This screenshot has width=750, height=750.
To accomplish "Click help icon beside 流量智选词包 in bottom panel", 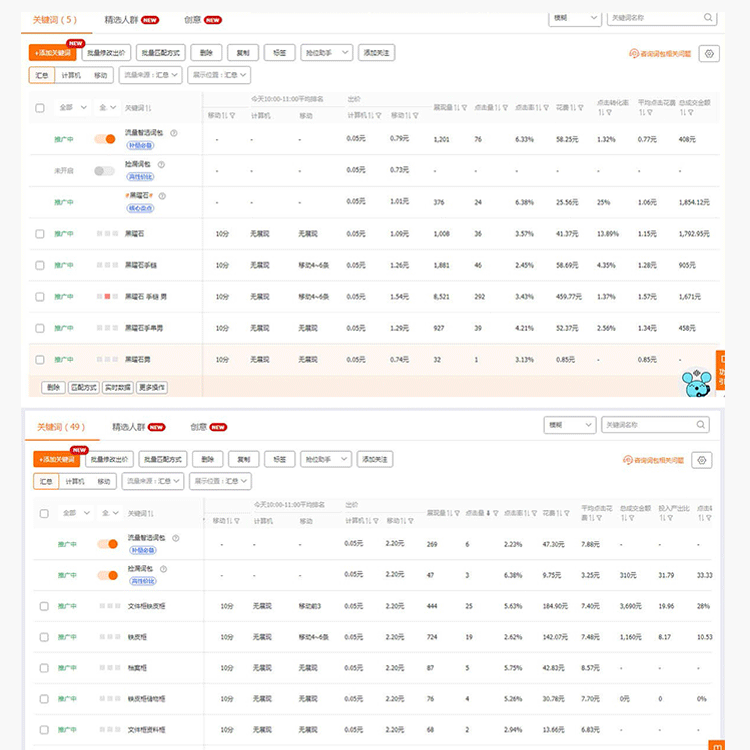I will coord(176,538).
